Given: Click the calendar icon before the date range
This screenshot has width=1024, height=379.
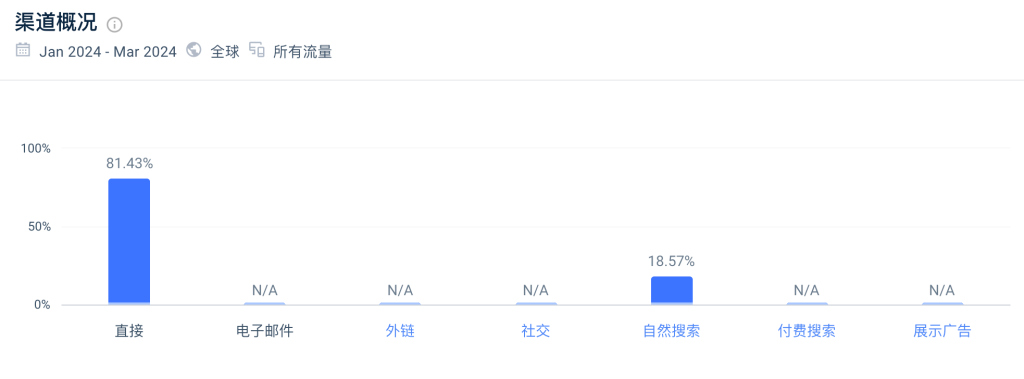Looking at the screenshot, I should (23, 50).
